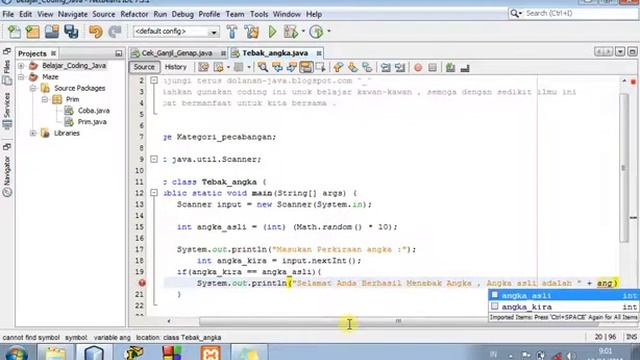640x360 pixels.
Task: Jump to Next Bookmark icon
Action: tap(353, 67)
